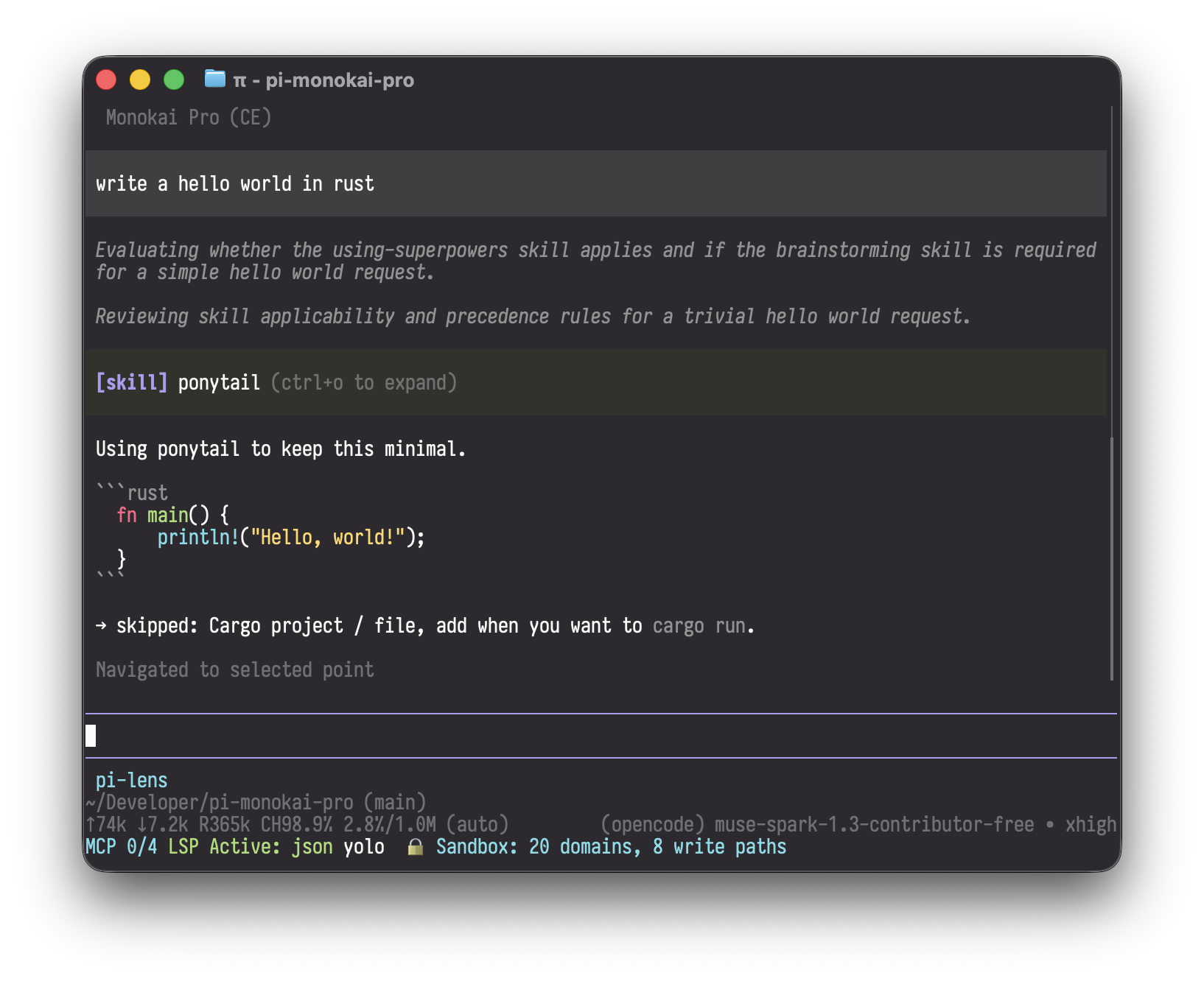Maximize the window with the green button
The image size is (1204, 981).
[x=174, y=80]
